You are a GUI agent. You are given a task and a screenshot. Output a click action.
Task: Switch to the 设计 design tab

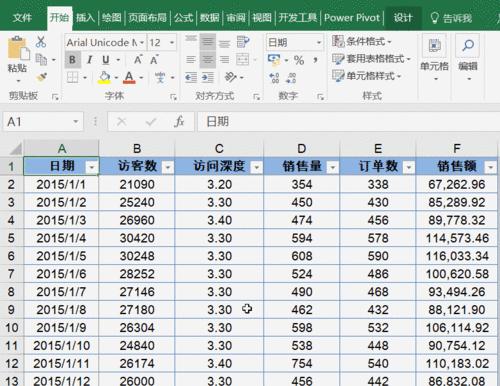[x=403, y=17]
